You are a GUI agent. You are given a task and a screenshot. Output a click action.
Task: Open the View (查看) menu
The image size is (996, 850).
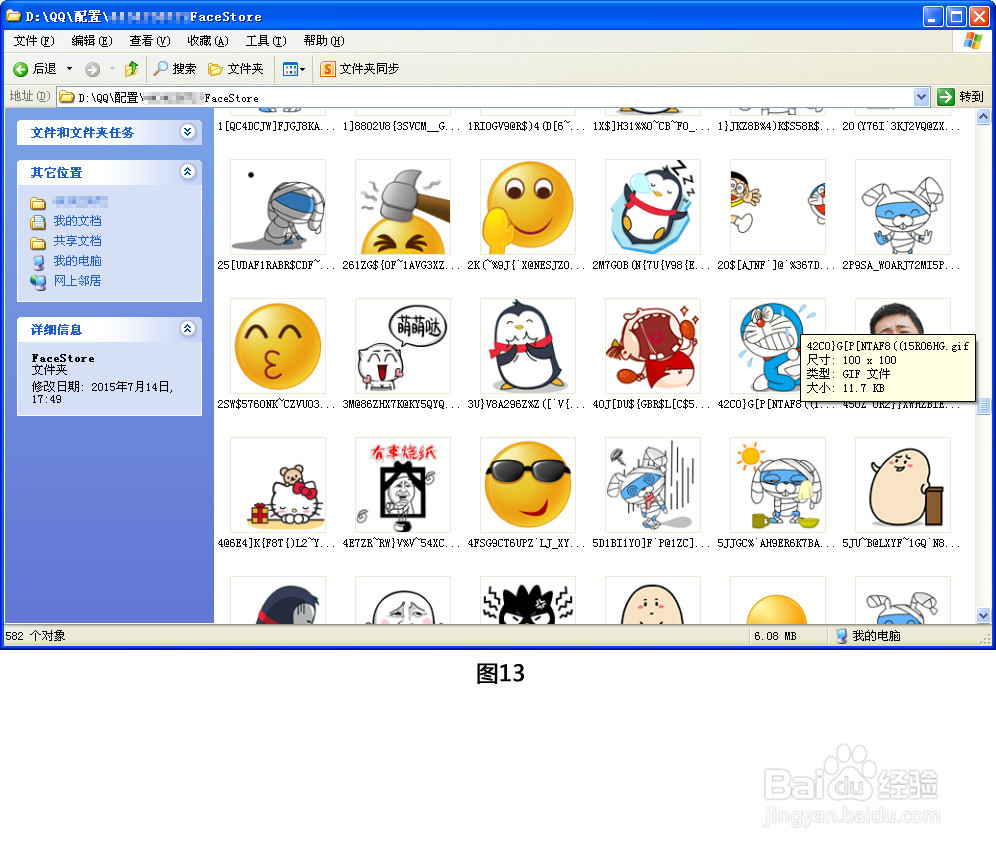pyautogui.click(x=150, y=41)
